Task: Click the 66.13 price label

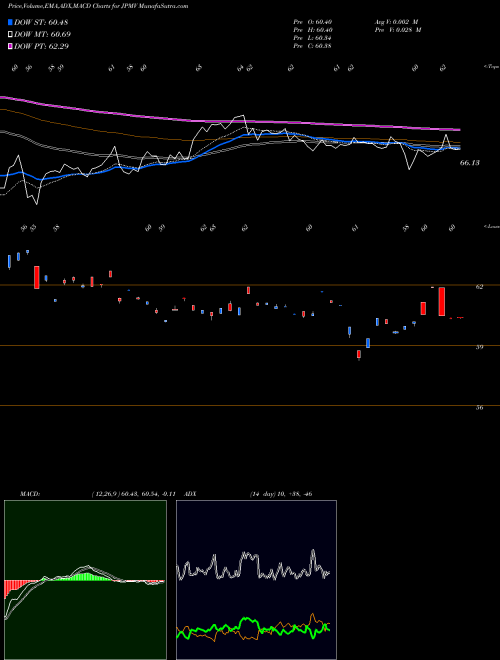Action: (469, 162)
